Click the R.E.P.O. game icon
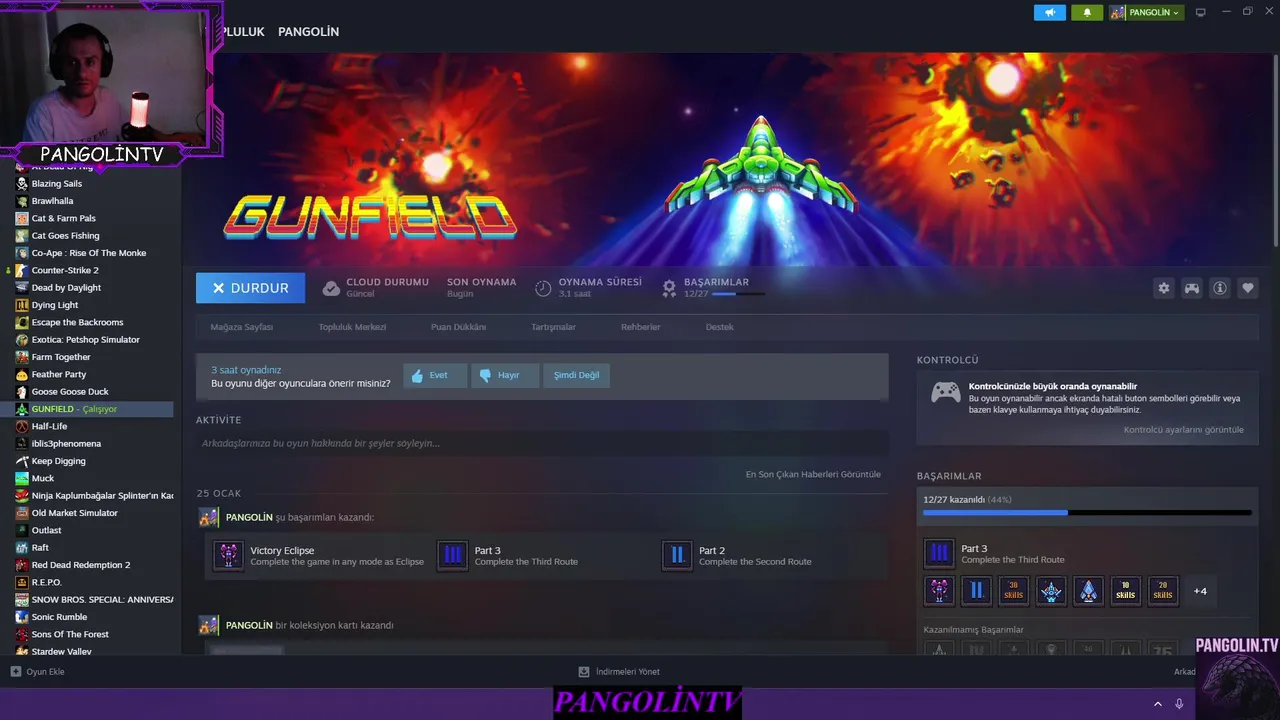Viewport: 1280px width, 720px height. pyautogui.click(x=22, y=582)
